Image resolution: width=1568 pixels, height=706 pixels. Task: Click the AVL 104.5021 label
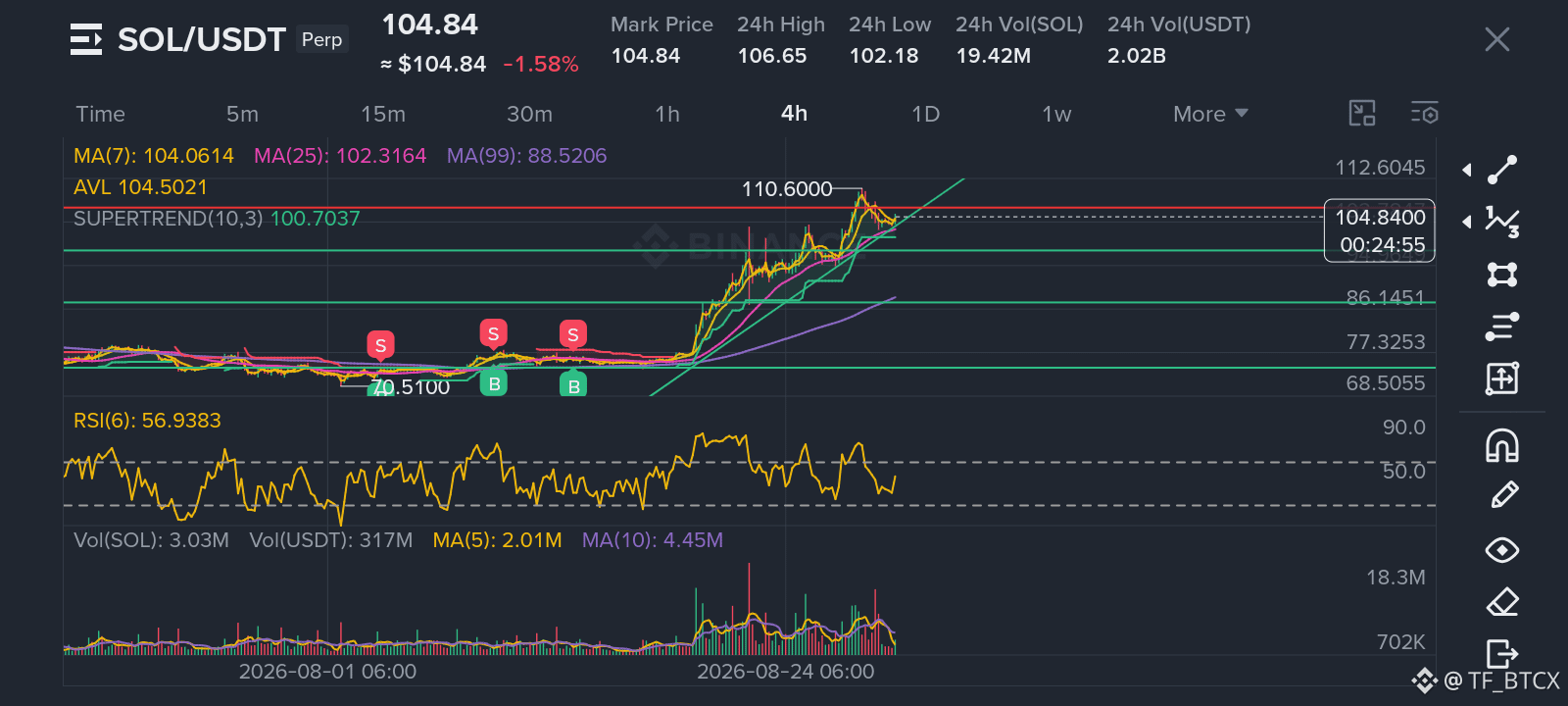pos(140,187)
